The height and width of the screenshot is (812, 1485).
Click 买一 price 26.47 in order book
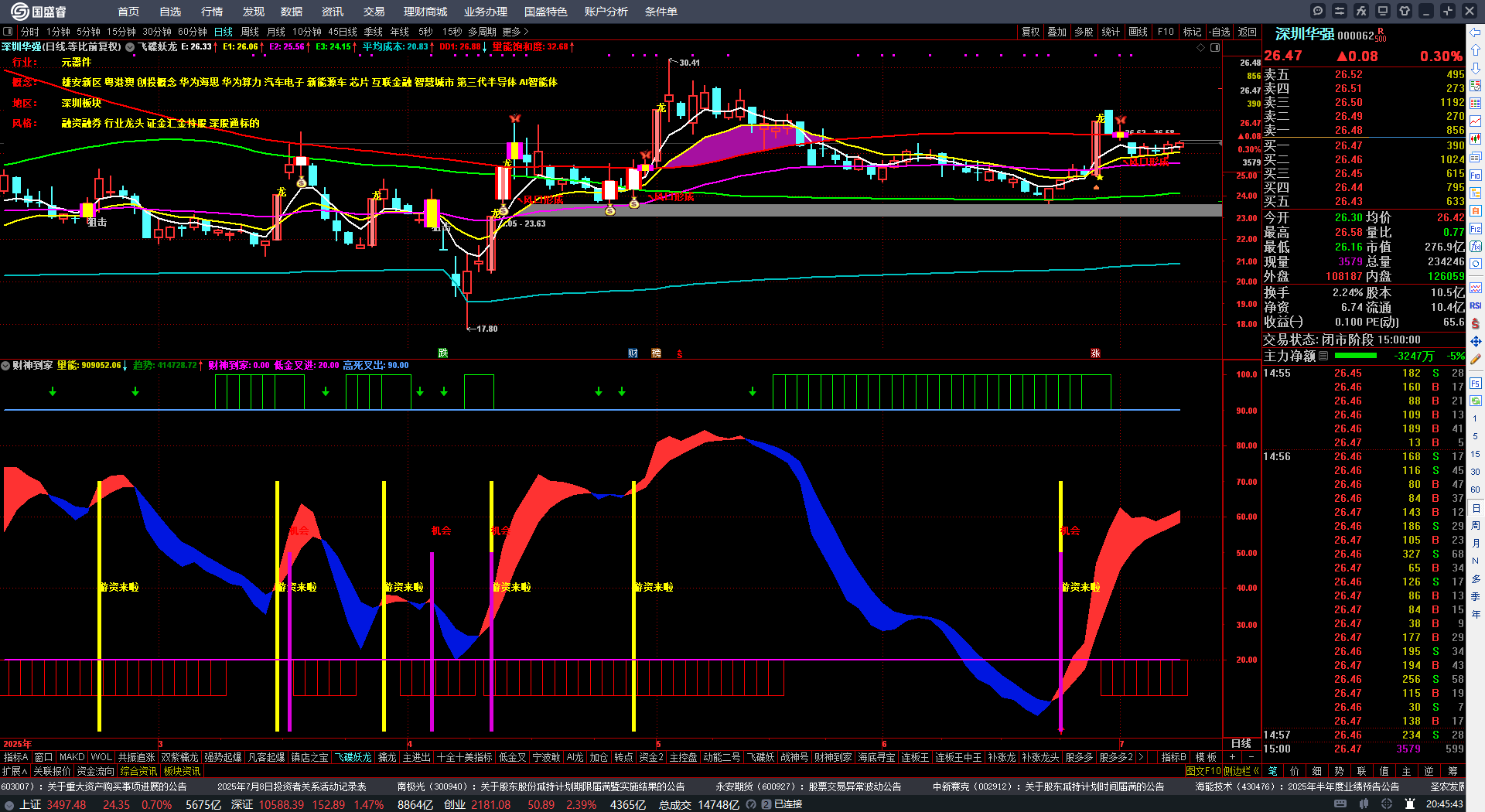click(1349, 145)
